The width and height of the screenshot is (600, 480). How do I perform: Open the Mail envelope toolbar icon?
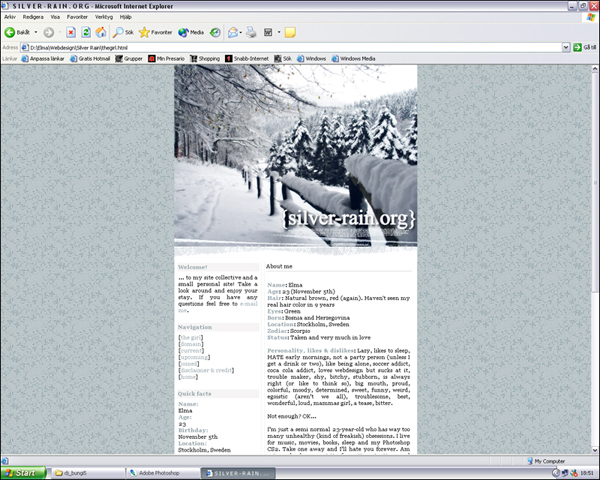click(x=233, y=33)
